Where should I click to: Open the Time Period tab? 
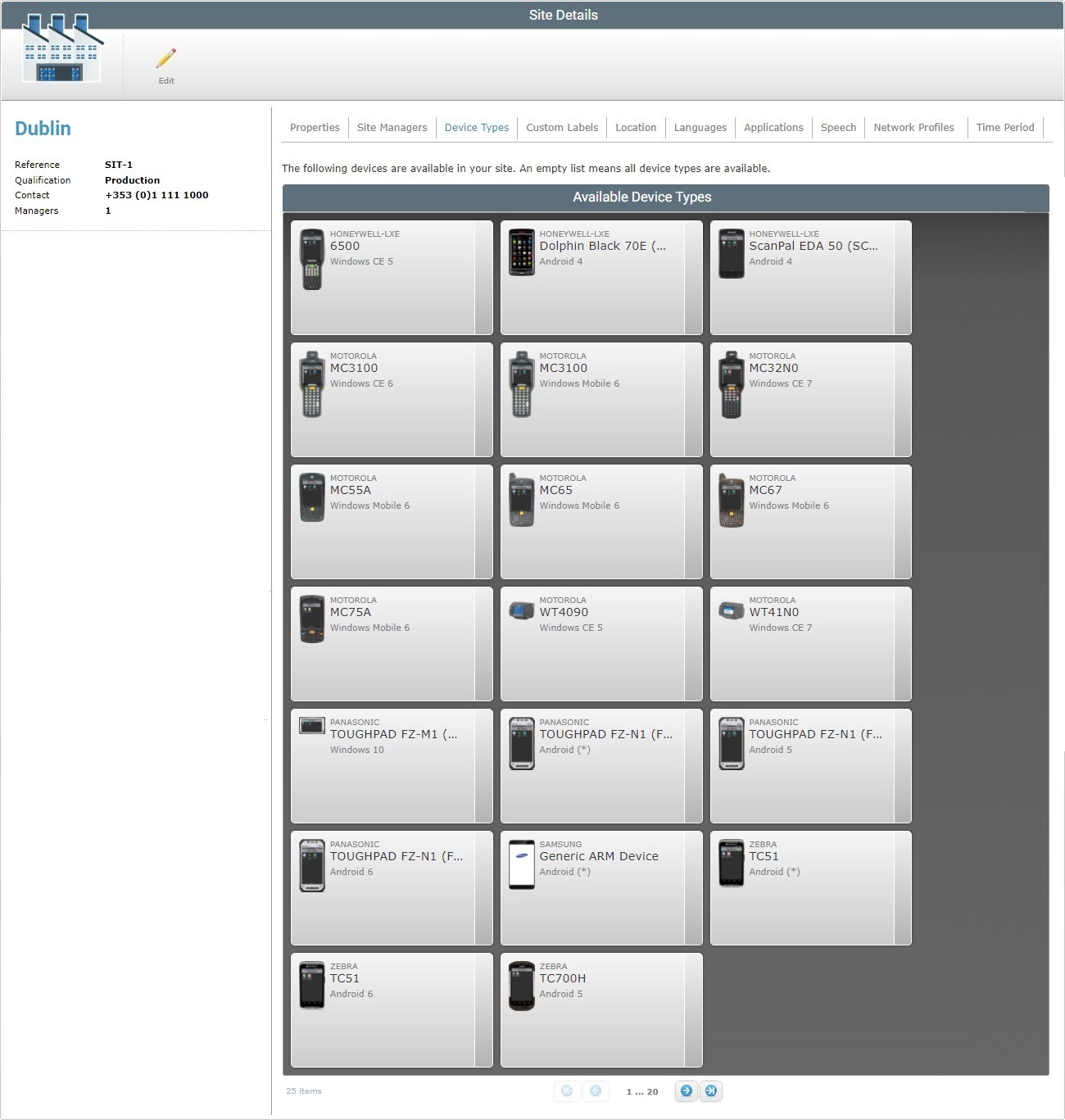1005,127
